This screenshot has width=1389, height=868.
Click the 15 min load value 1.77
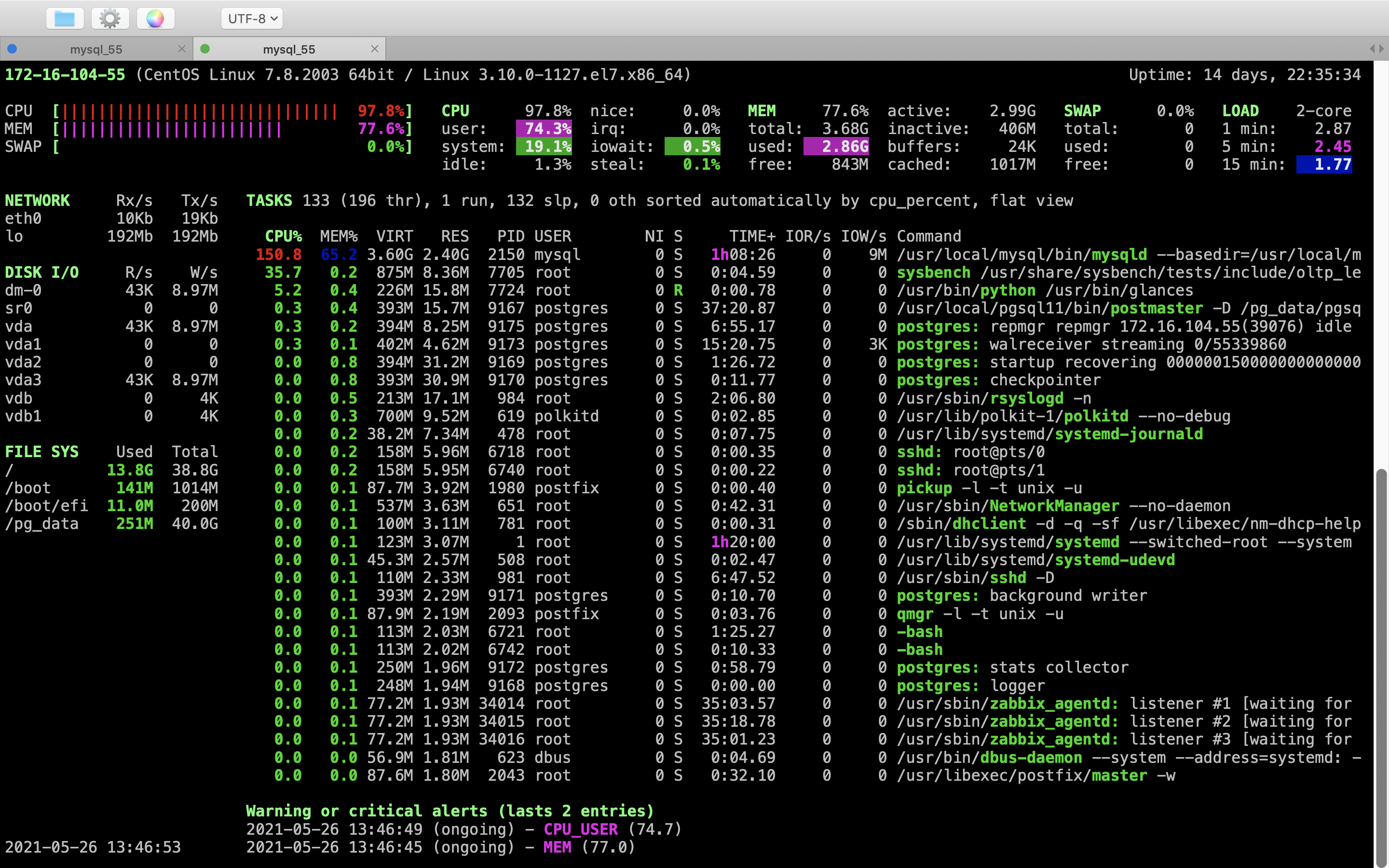pos(1325,165)
